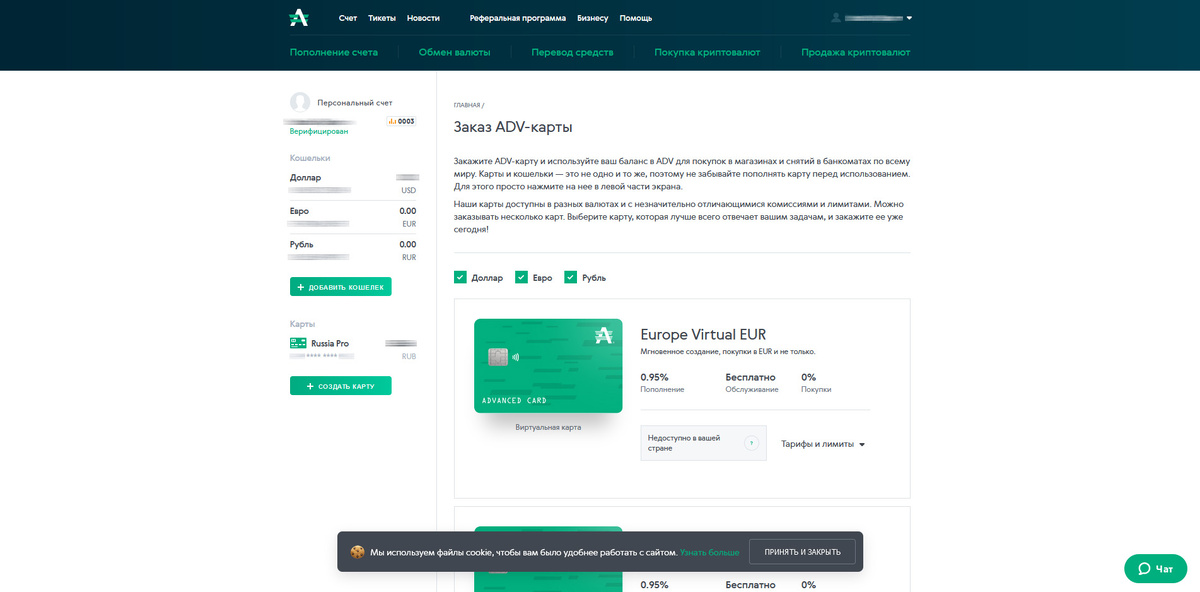This screenshot has height=592, width=1200.
Task: Toggle the Евро checkbox filter
Action: (x=521, y=277)
